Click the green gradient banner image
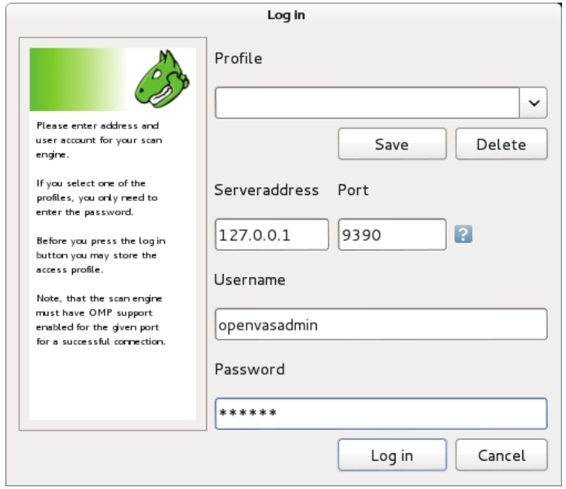This screenshot has width=566, height=489. 113,79
